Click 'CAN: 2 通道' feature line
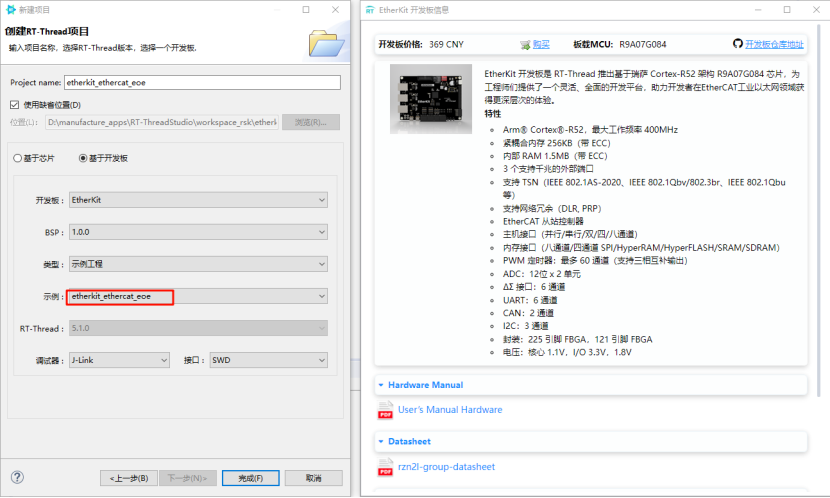Screen dimensions: 830x498 coord(528,313)
